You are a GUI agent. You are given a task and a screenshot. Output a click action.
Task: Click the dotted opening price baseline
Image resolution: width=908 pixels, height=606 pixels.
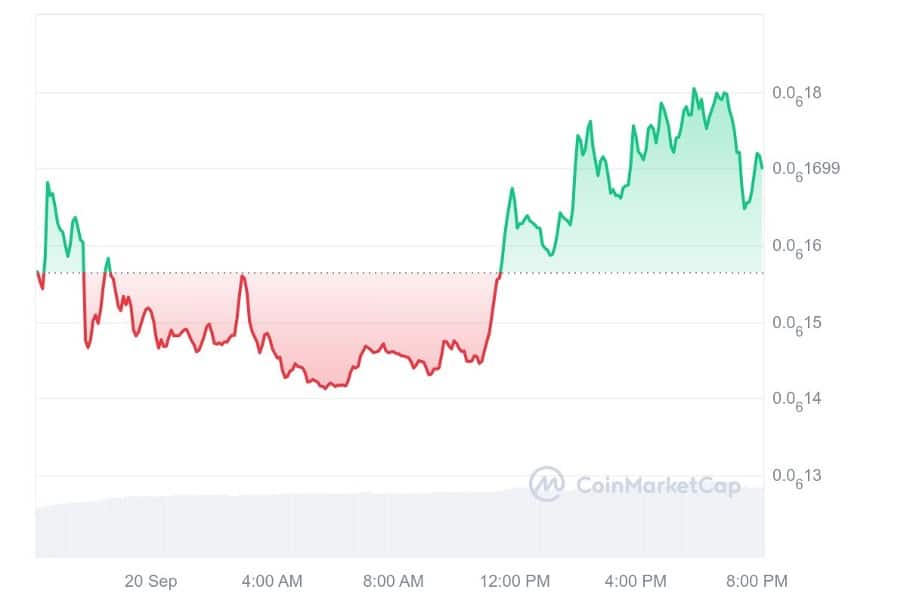point(400,272)
